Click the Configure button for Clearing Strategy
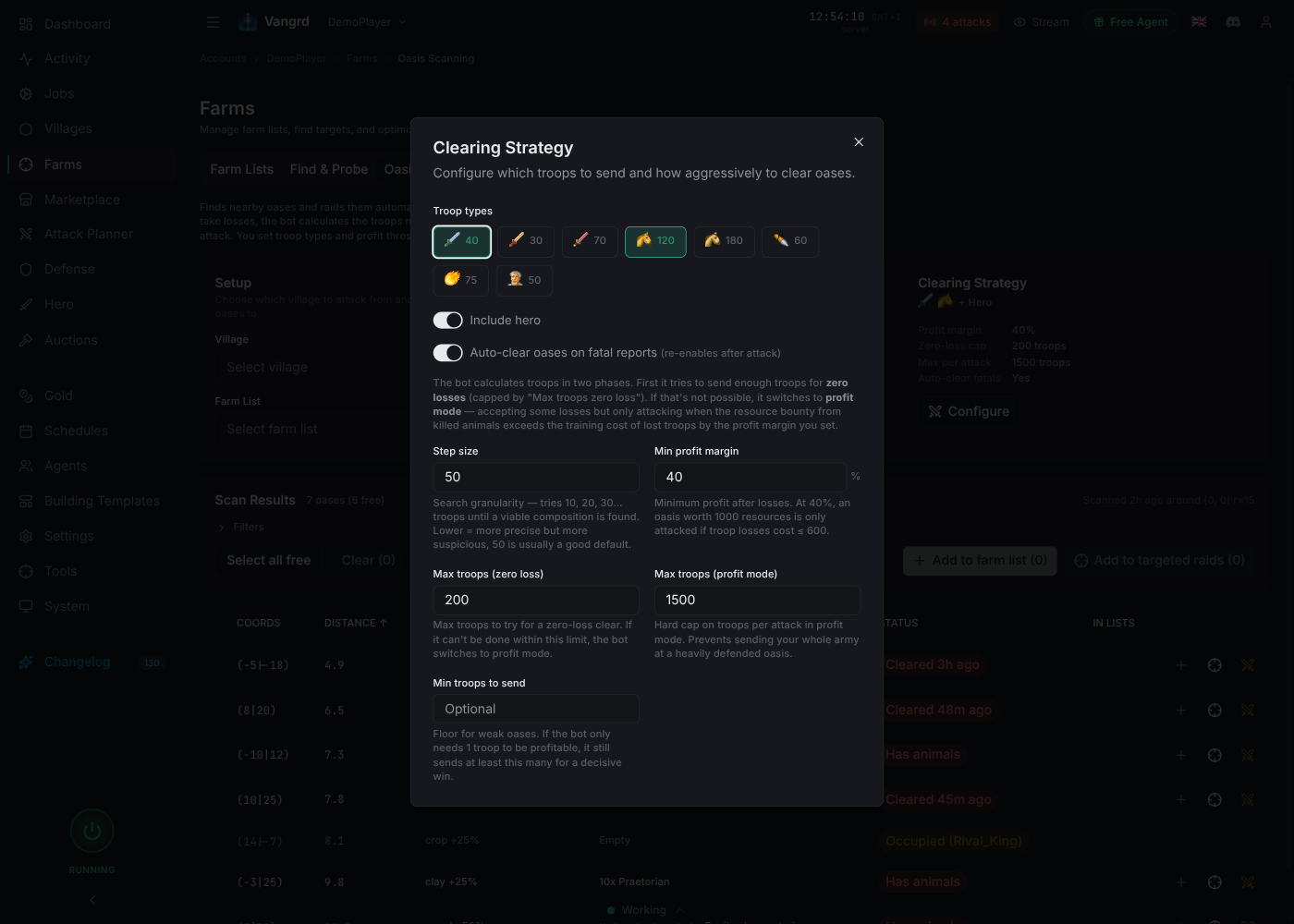Viewport: 1294px width, 924px height. click(x=970, y=411)
